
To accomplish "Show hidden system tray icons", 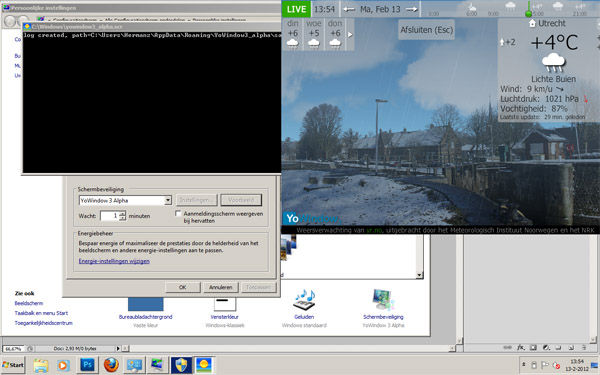I will click(x=524, y=365).
